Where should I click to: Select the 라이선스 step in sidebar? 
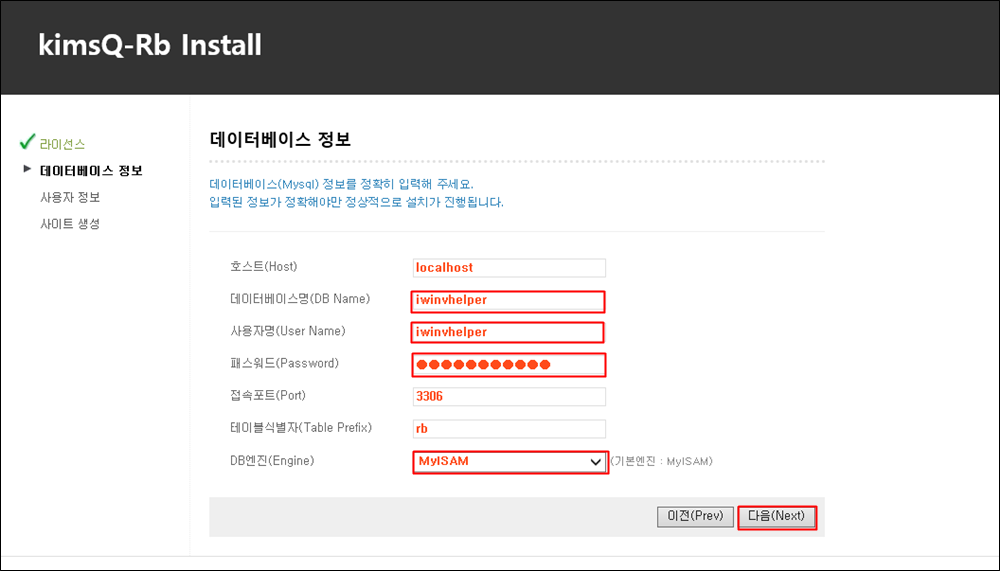pos(62,144)
